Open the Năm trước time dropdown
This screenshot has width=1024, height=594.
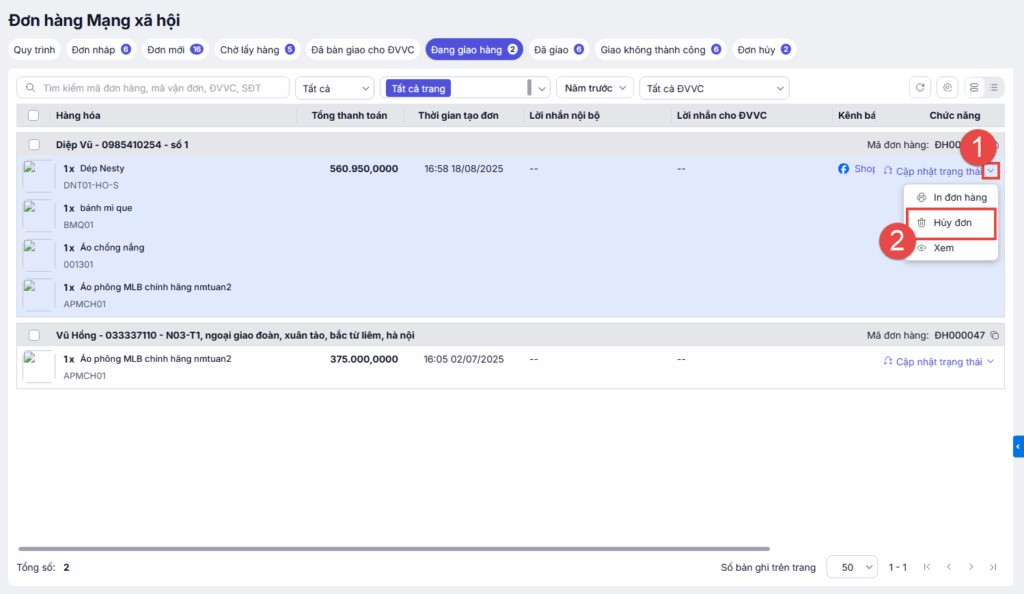[594, 88]
